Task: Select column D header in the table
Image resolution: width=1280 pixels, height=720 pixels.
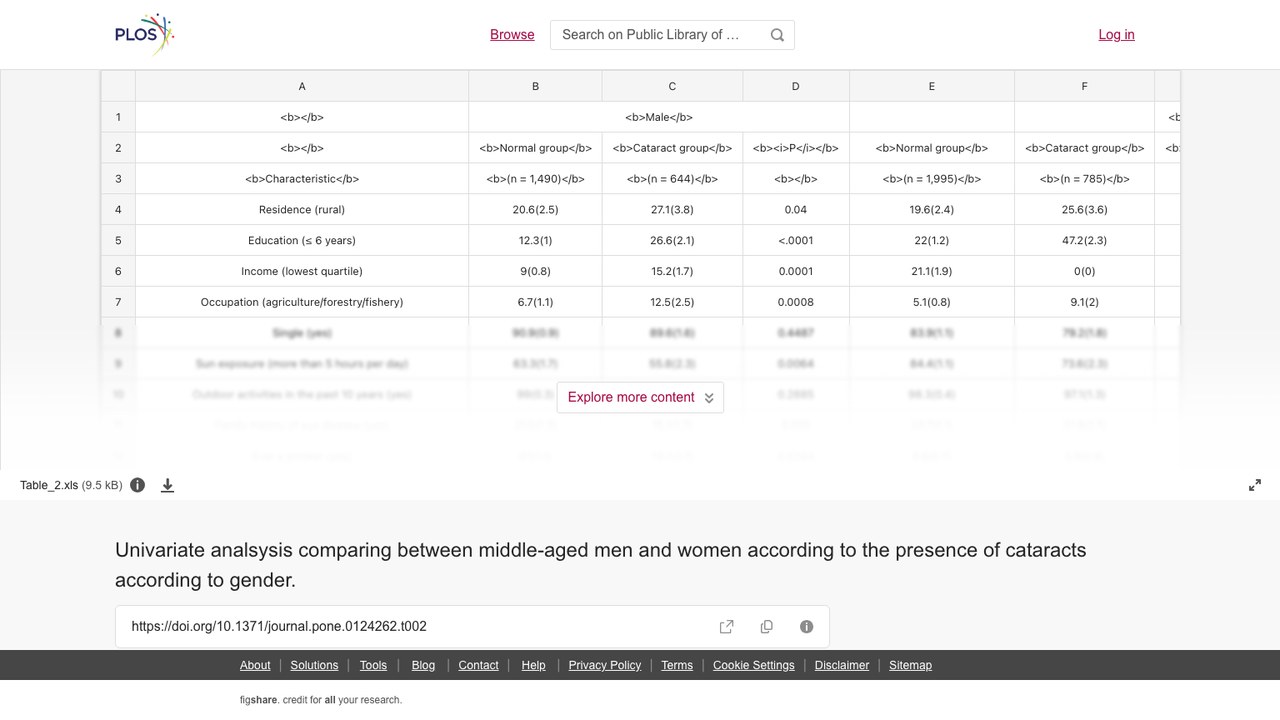Action: 796,86
